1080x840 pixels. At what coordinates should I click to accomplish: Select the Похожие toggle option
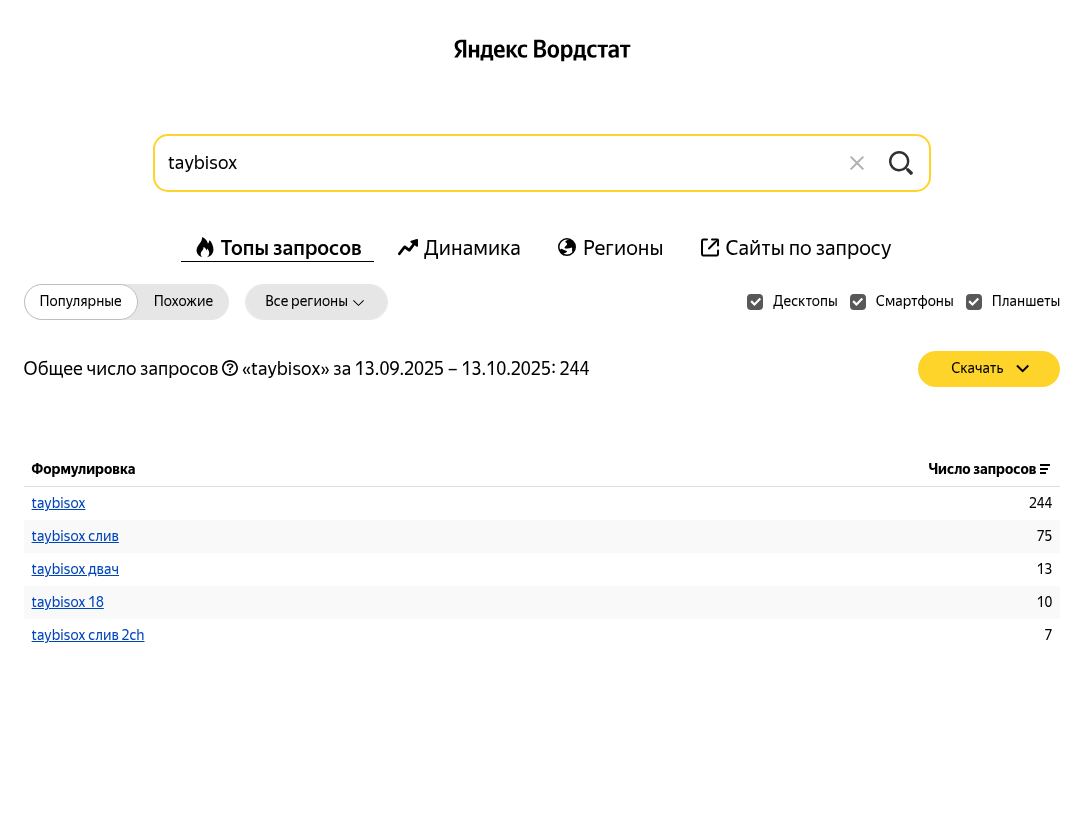tap(183, 302)
